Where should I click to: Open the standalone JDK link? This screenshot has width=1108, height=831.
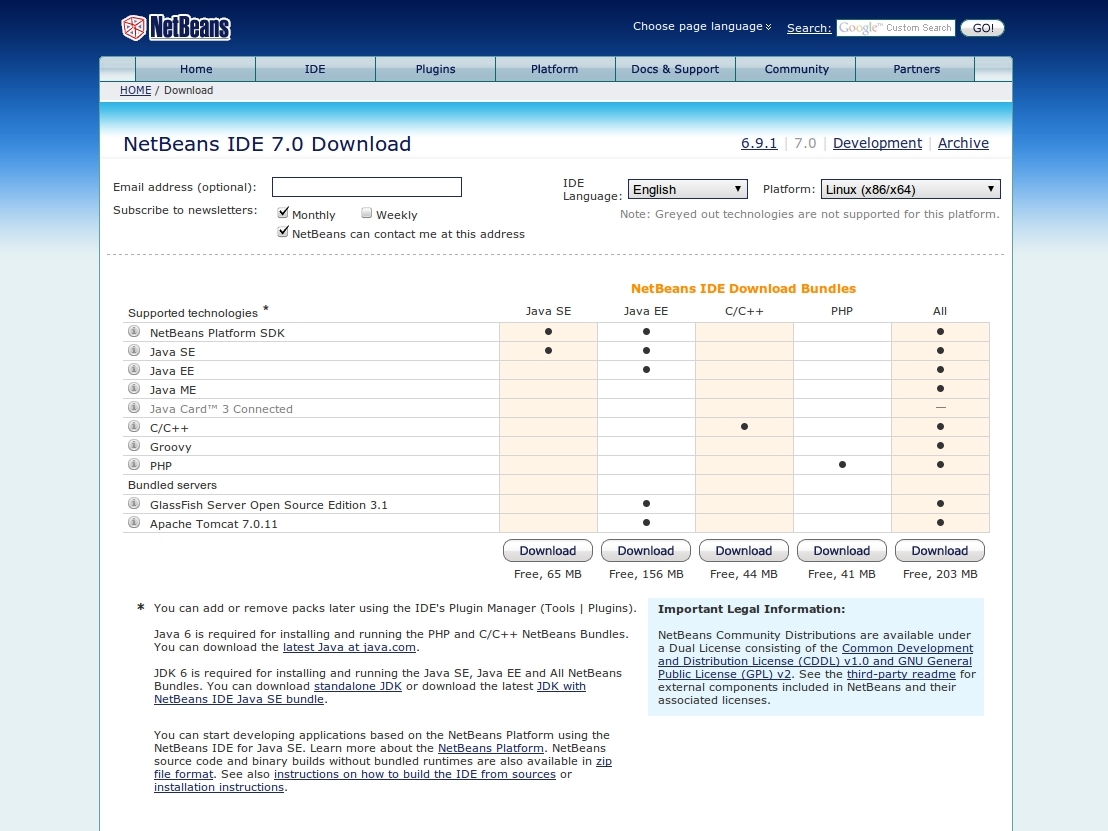click(358, 686)
